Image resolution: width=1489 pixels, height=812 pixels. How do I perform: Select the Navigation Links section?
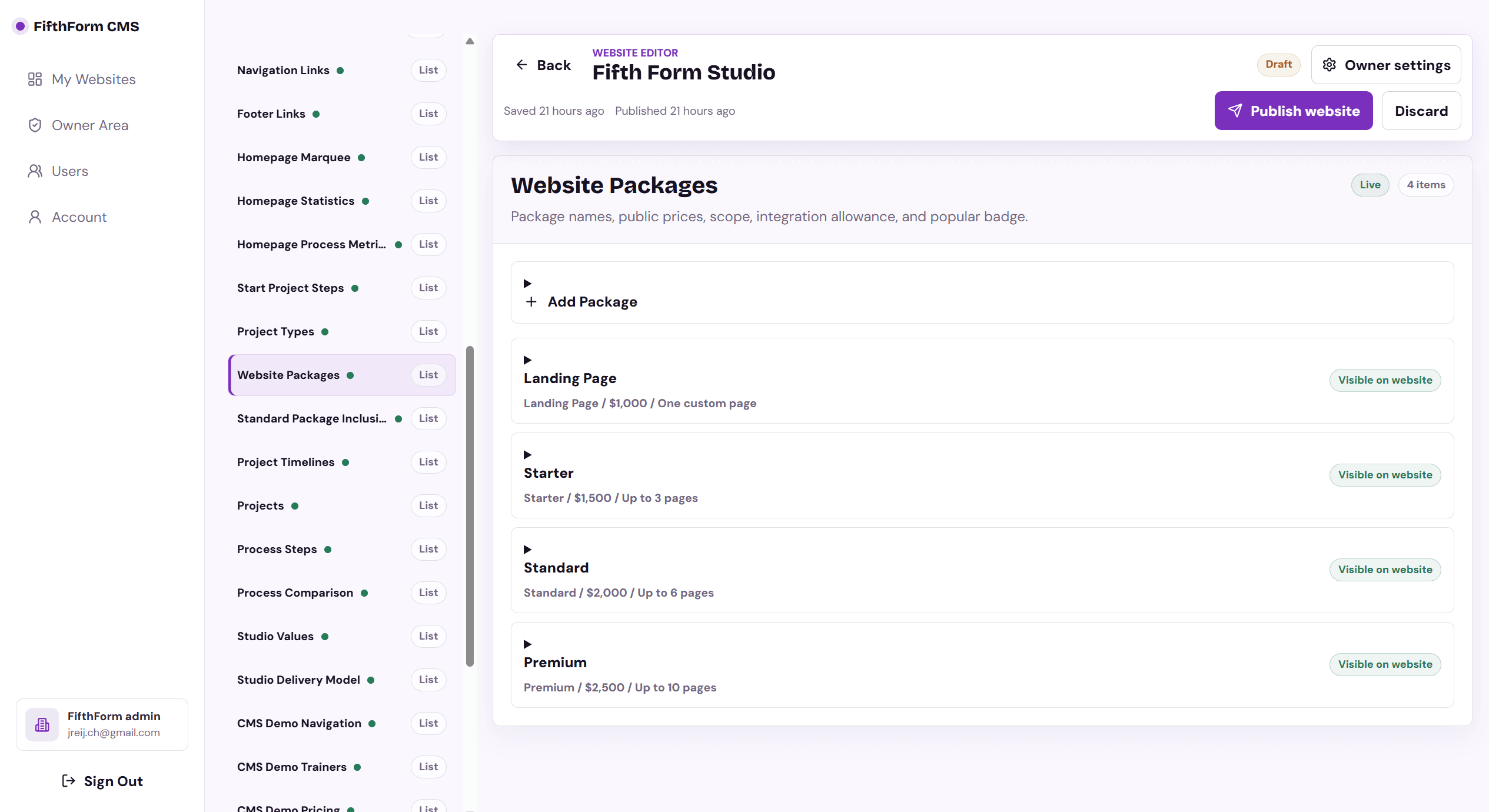pos(342,70)
